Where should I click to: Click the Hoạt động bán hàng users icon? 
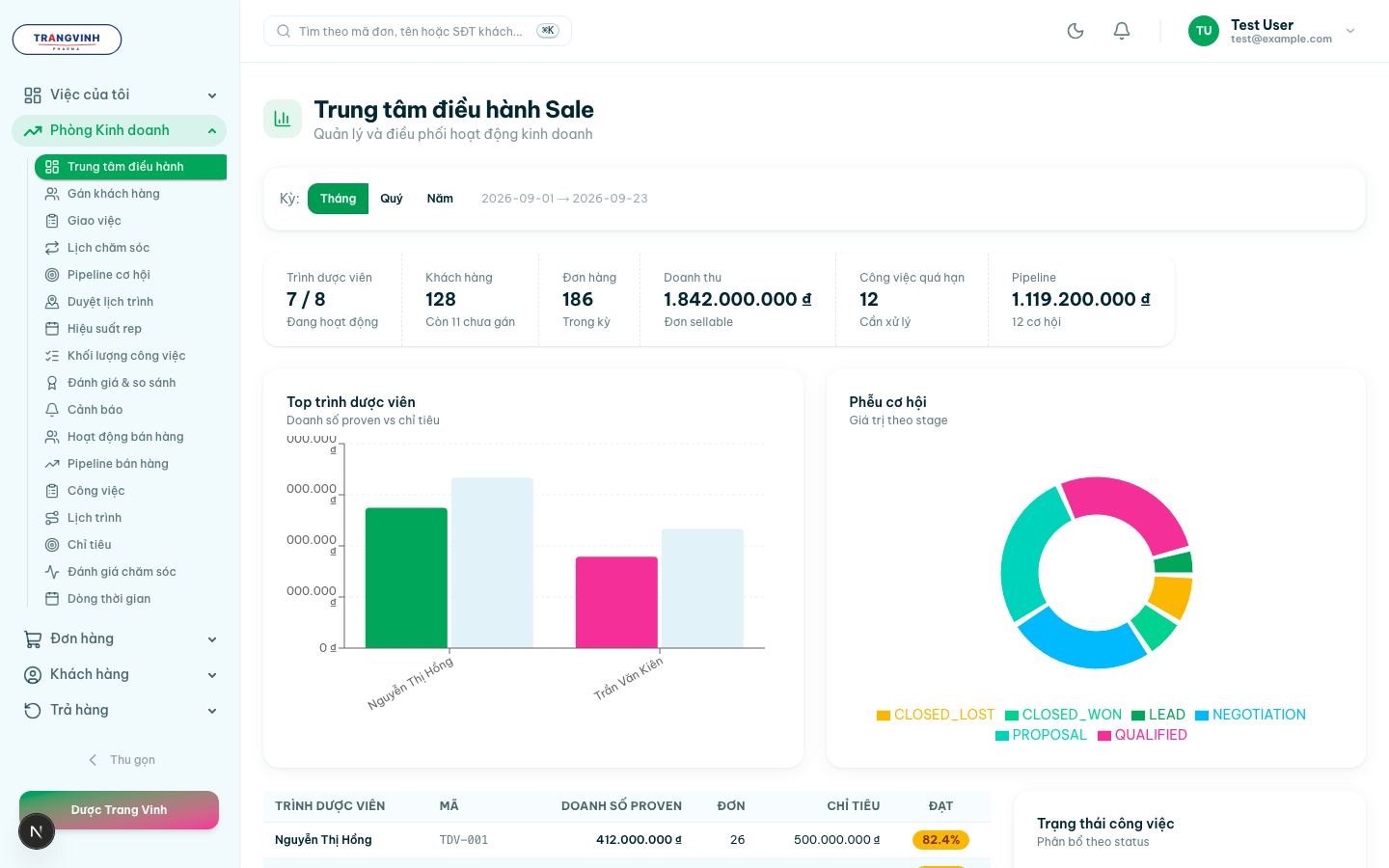[52, 437]
